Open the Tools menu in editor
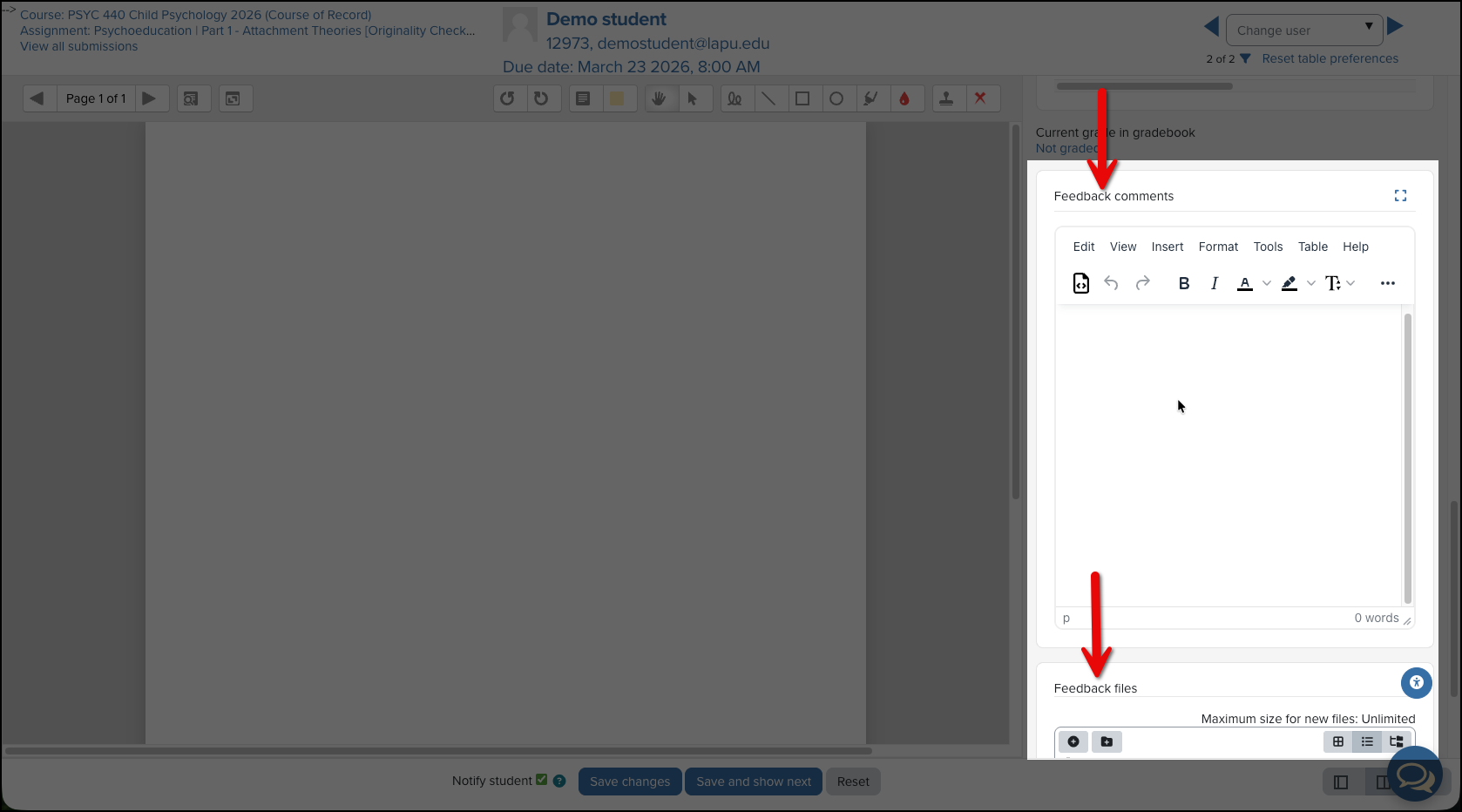 (1268, 247)
